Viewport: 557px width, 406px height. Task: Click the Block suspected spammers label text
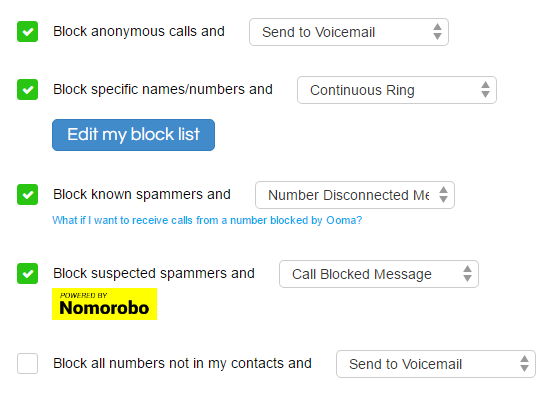(x=154, y=274)
